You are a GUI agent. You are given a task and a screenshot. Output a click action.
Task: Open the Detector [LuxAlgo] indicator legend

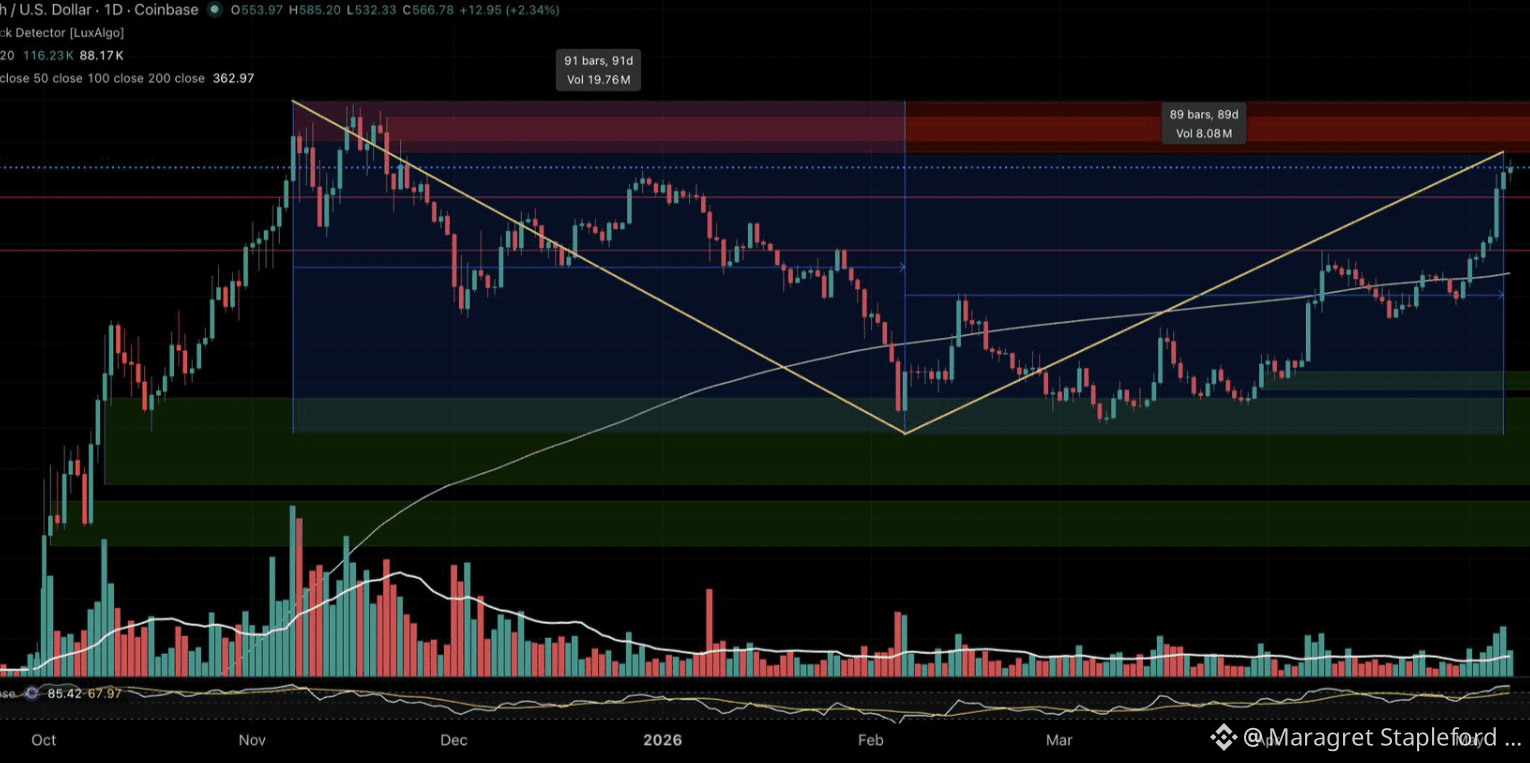pos(62,33)
